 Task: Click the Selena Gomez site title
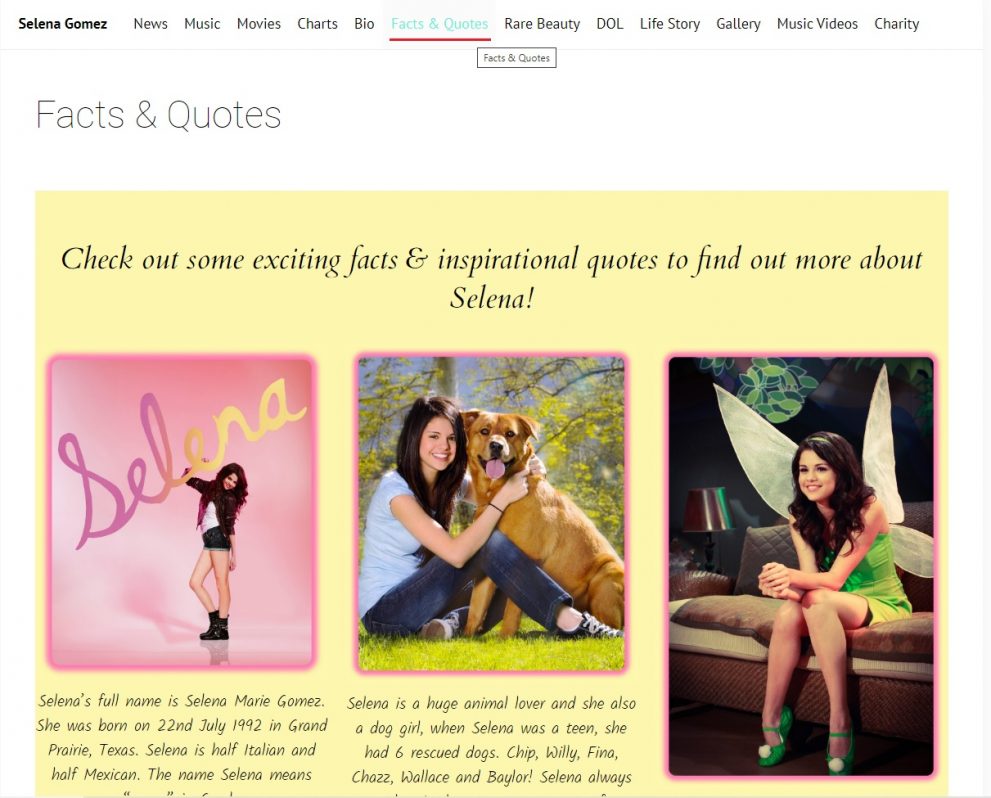63,24
